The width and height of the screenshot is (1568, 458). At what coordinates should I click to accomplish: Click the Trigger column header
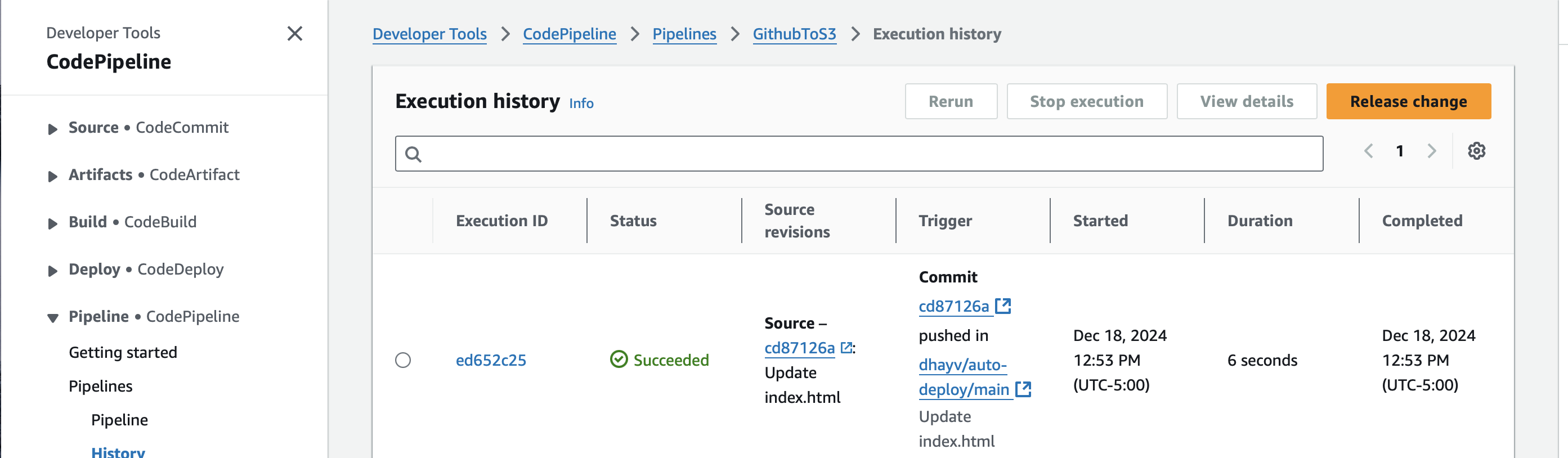click(946, 221)
